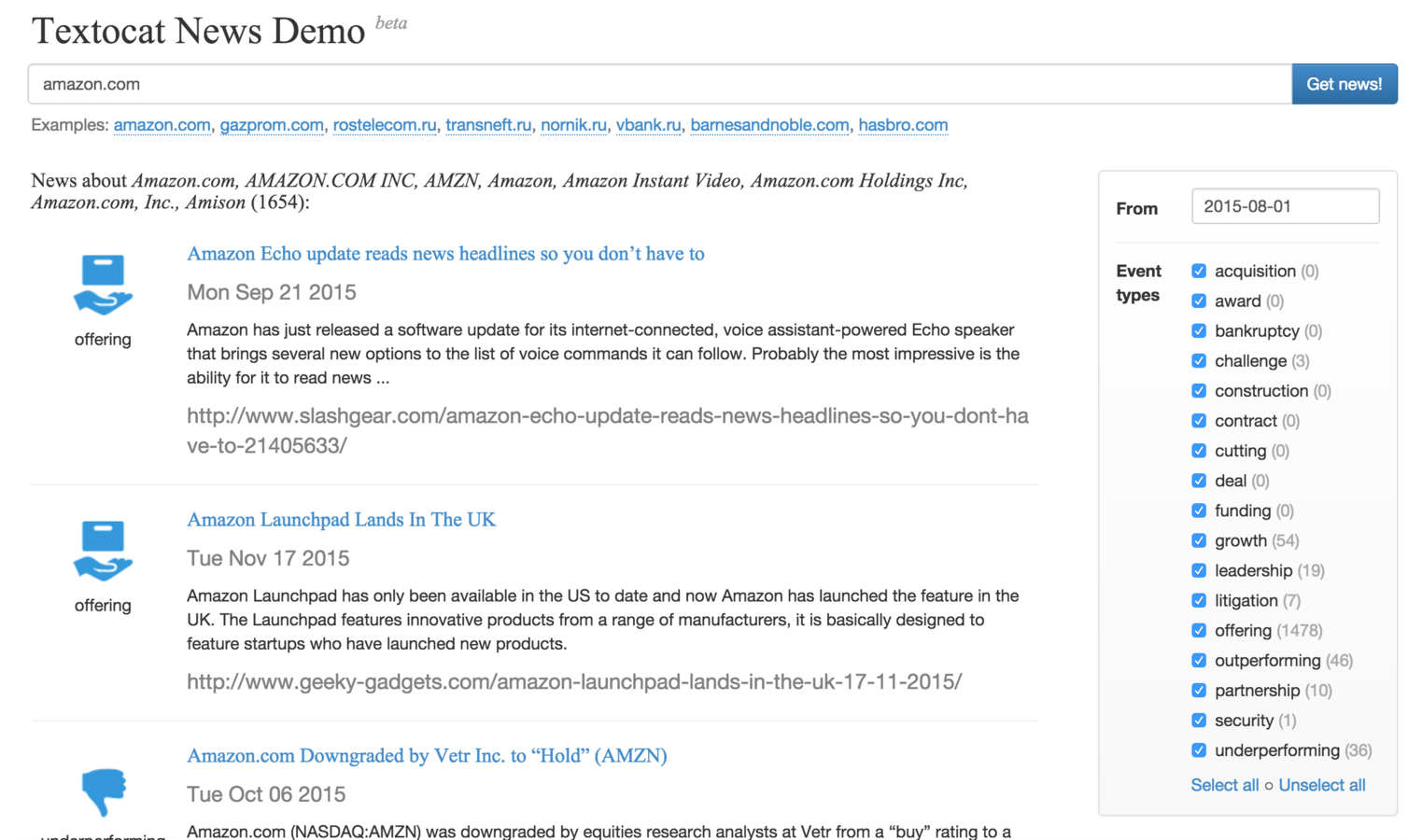The height and width of the screenshot is (840, 1422).
Task: Uncheck the outperforming event type
Action: [x=1199, y=660]
